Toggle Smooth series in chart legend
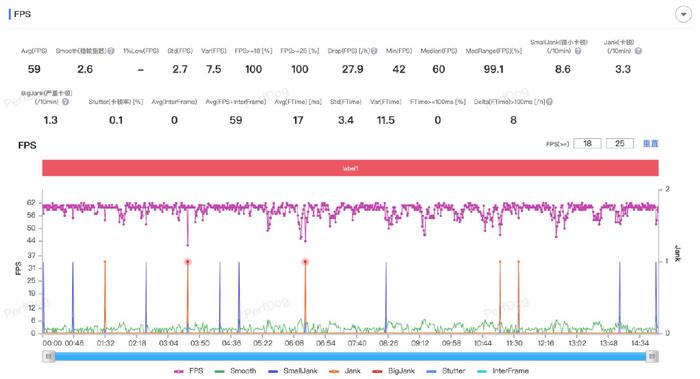700x379 pixels. (236, 371)
